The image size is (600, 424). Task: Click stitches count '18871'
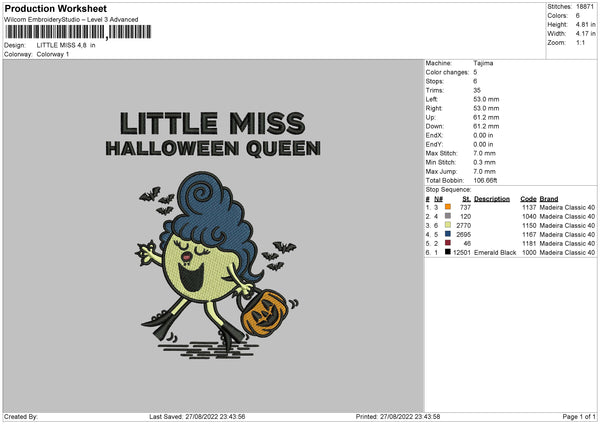click(585, 7)
